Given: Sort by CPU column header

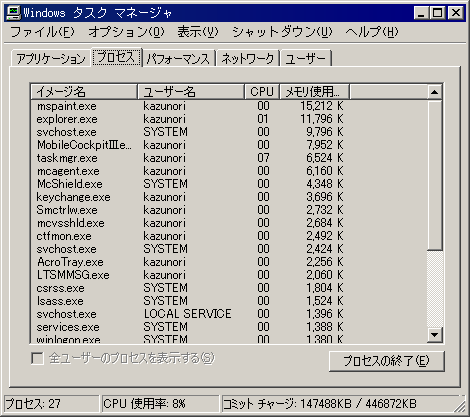Looking at the screenshot, I should point(262,91).
